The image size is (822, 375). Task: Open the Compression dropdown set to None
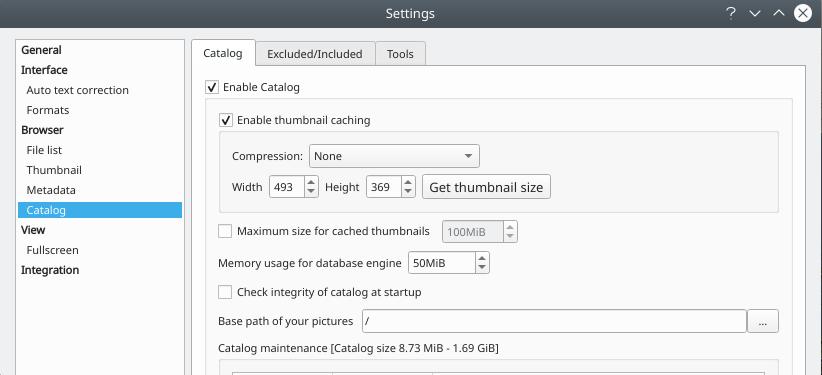click(394, 156)
